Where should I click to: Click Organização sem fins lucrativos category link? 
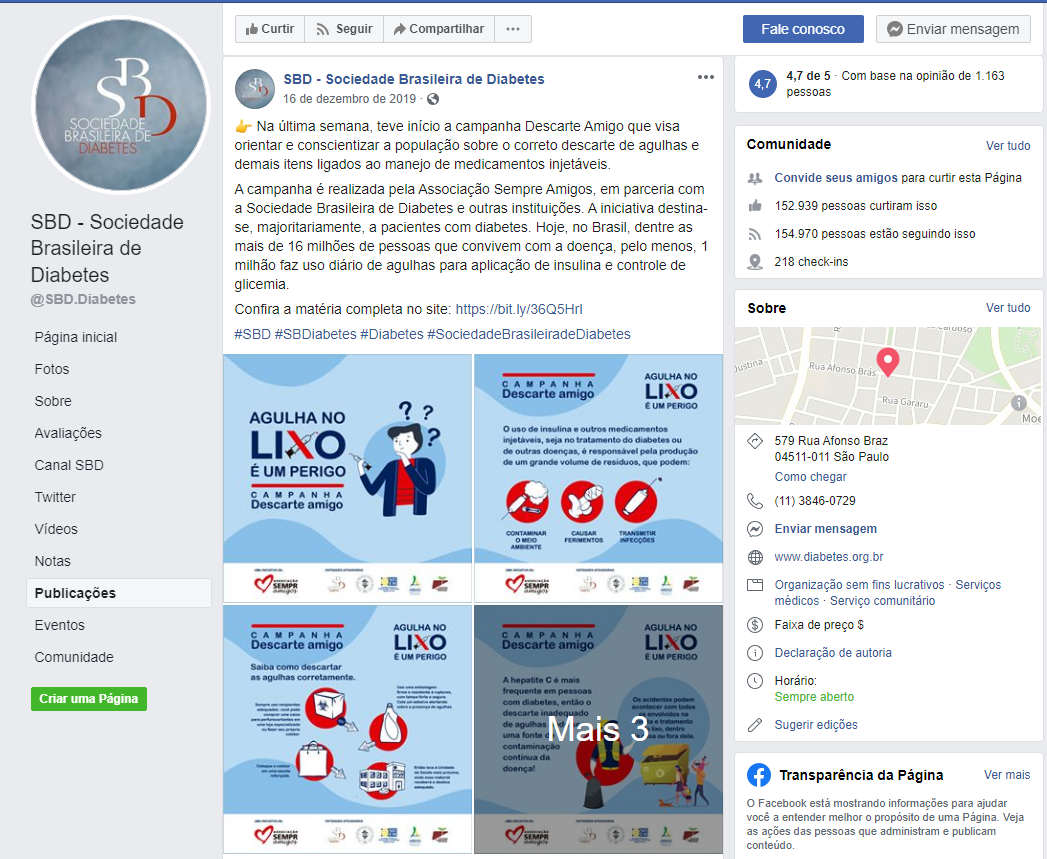859,585
